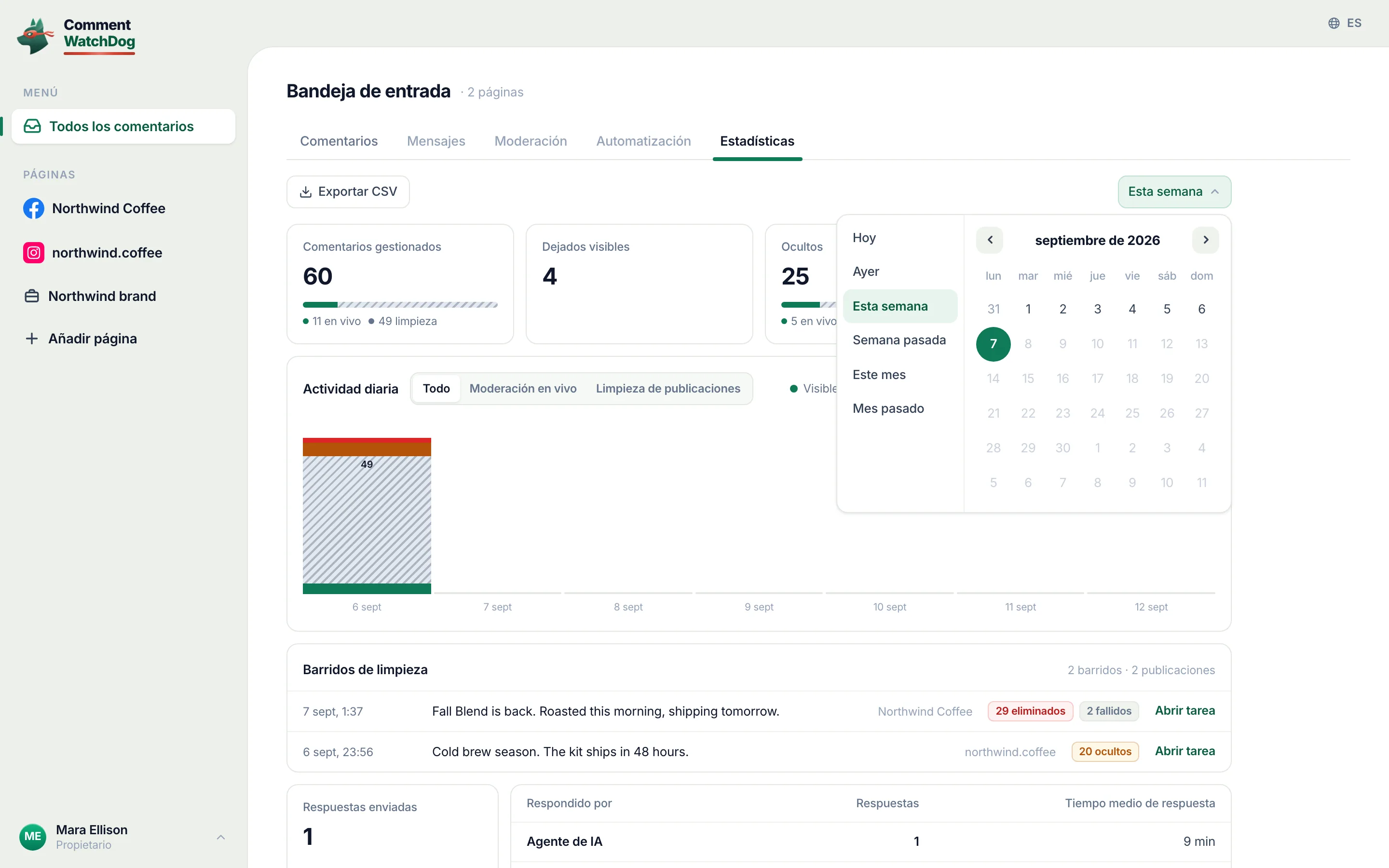Open Northwind Coffee page
Screen dimensions: 1389x868
pyautogui.click(x=123, y=208)
